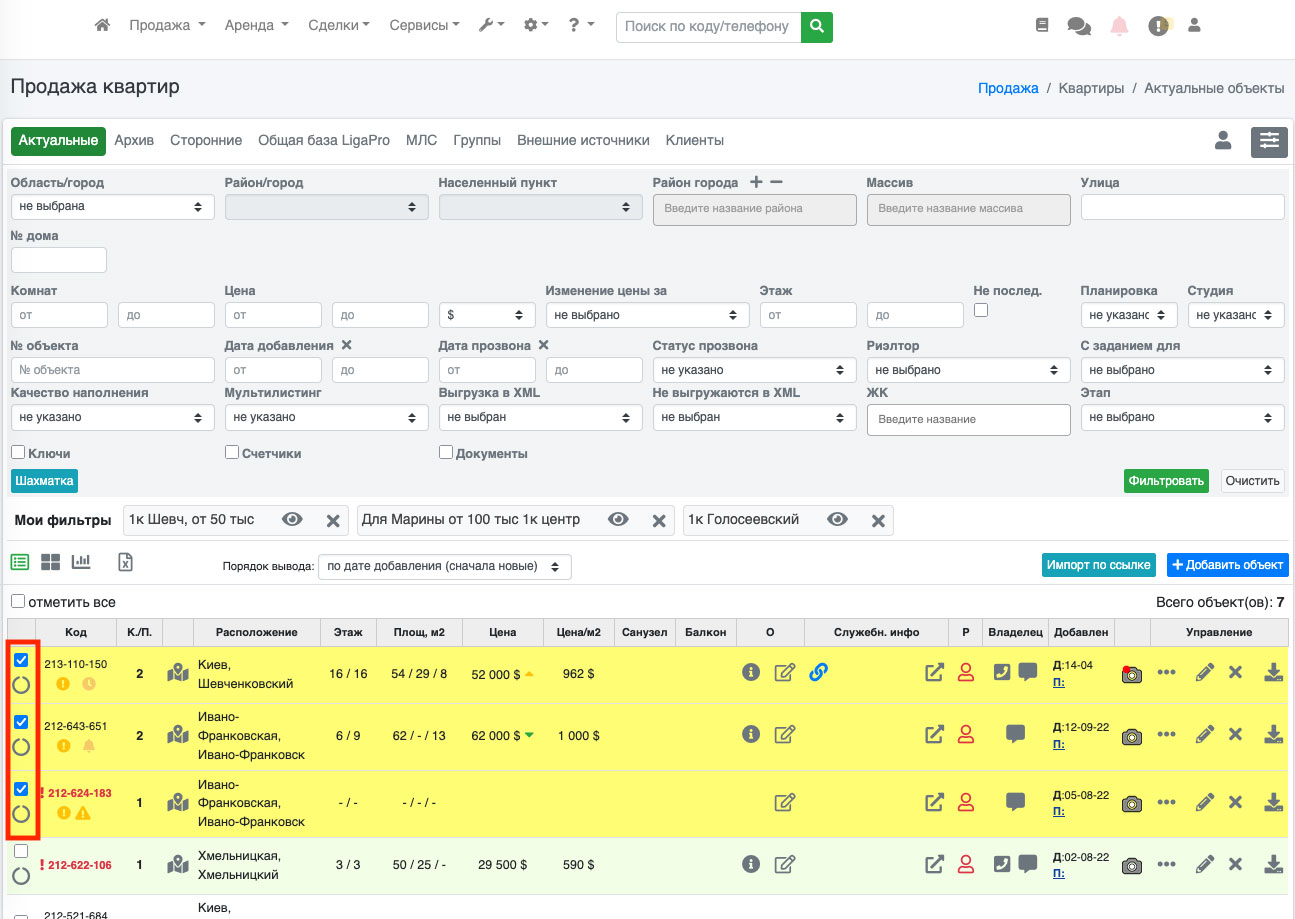
Task: Click the home icon in navbar
Action: point(102,26)
